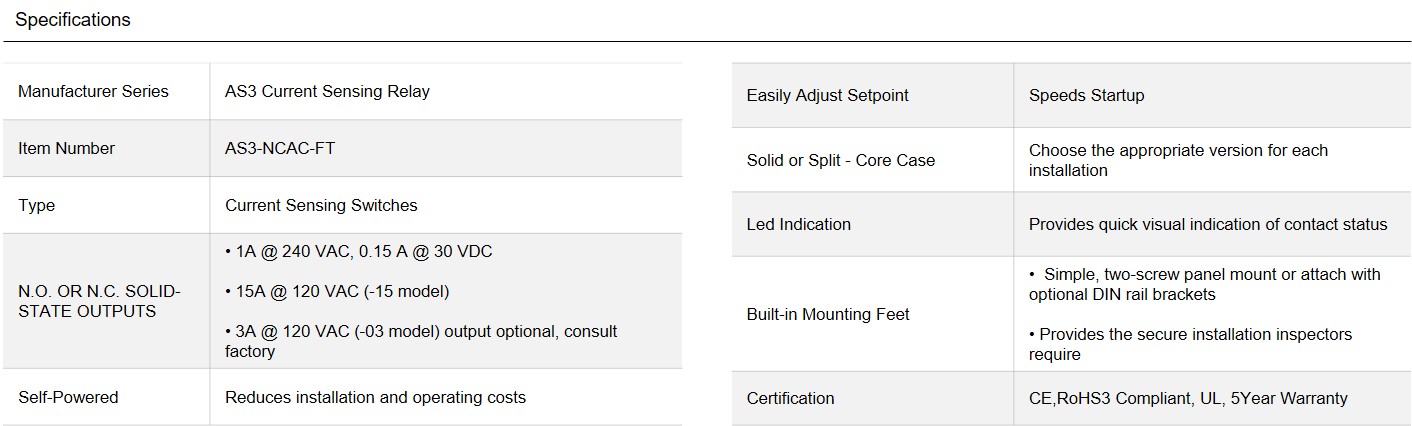The width and height of the screenshot is (1412, 426).
Task: Select the 15A @ 120 VAC (-15 model) line
Action: [x=337, y=291]
